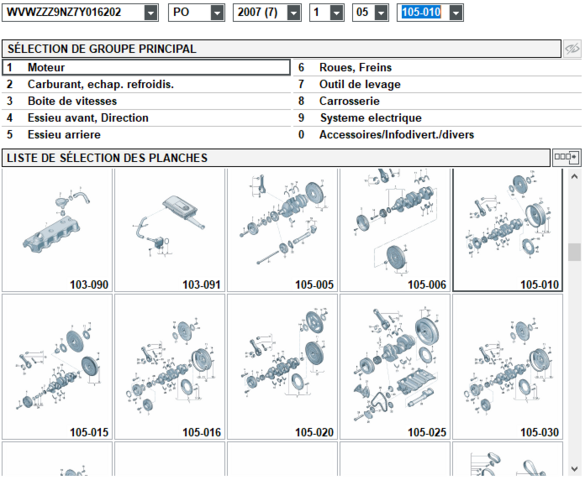The height and width of the screenshot is (480, 585).
Task: Open the subgroup 05 dropdown arrow
Action: tap(381, 13)
